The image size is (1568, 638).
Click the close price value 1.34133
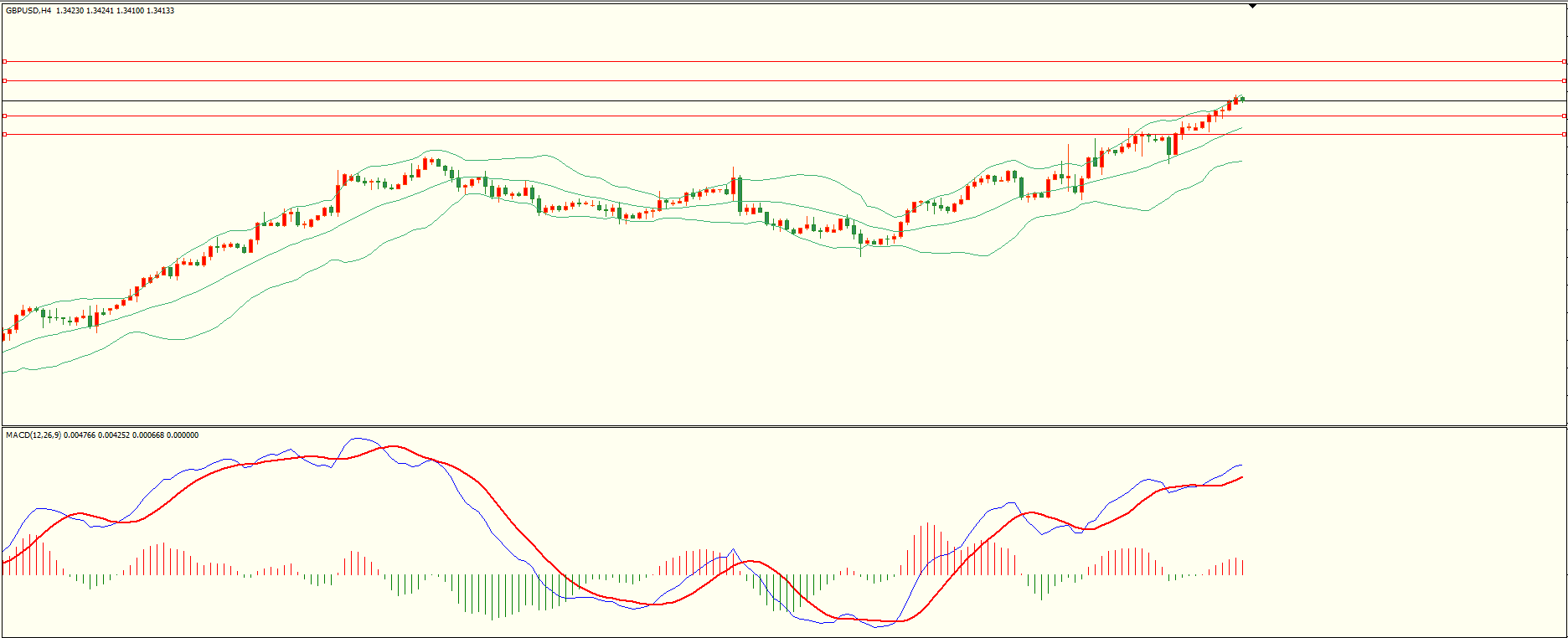click(160, 11)
